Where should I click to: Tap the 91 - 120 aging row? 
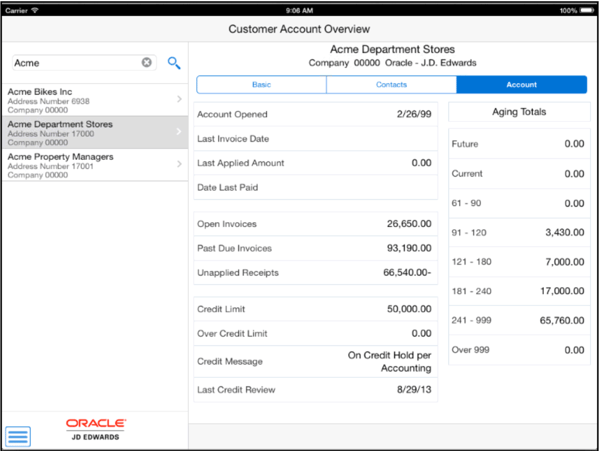(519, 233)
